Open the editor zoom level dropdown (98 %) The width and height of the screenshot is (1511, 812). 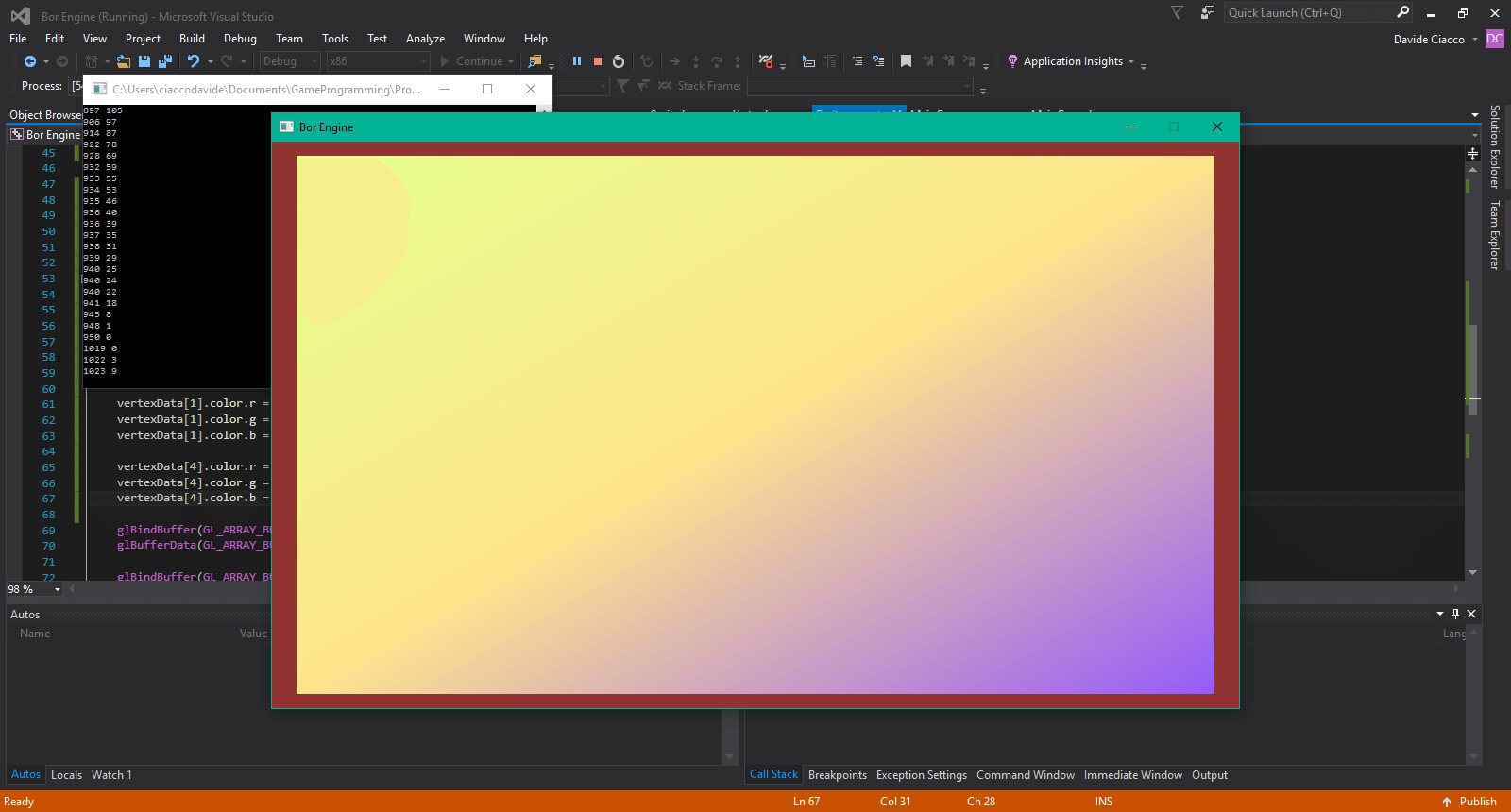tap(58, 590)
